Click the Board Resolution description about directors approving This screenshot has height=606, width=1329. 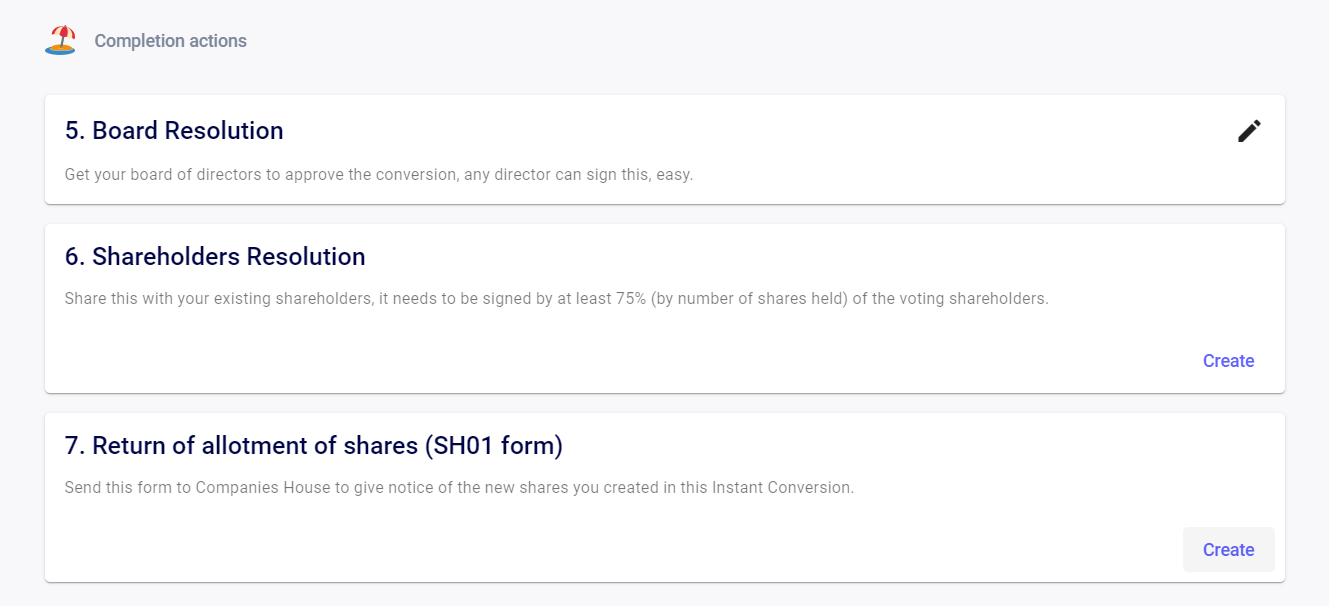[379, 175]
